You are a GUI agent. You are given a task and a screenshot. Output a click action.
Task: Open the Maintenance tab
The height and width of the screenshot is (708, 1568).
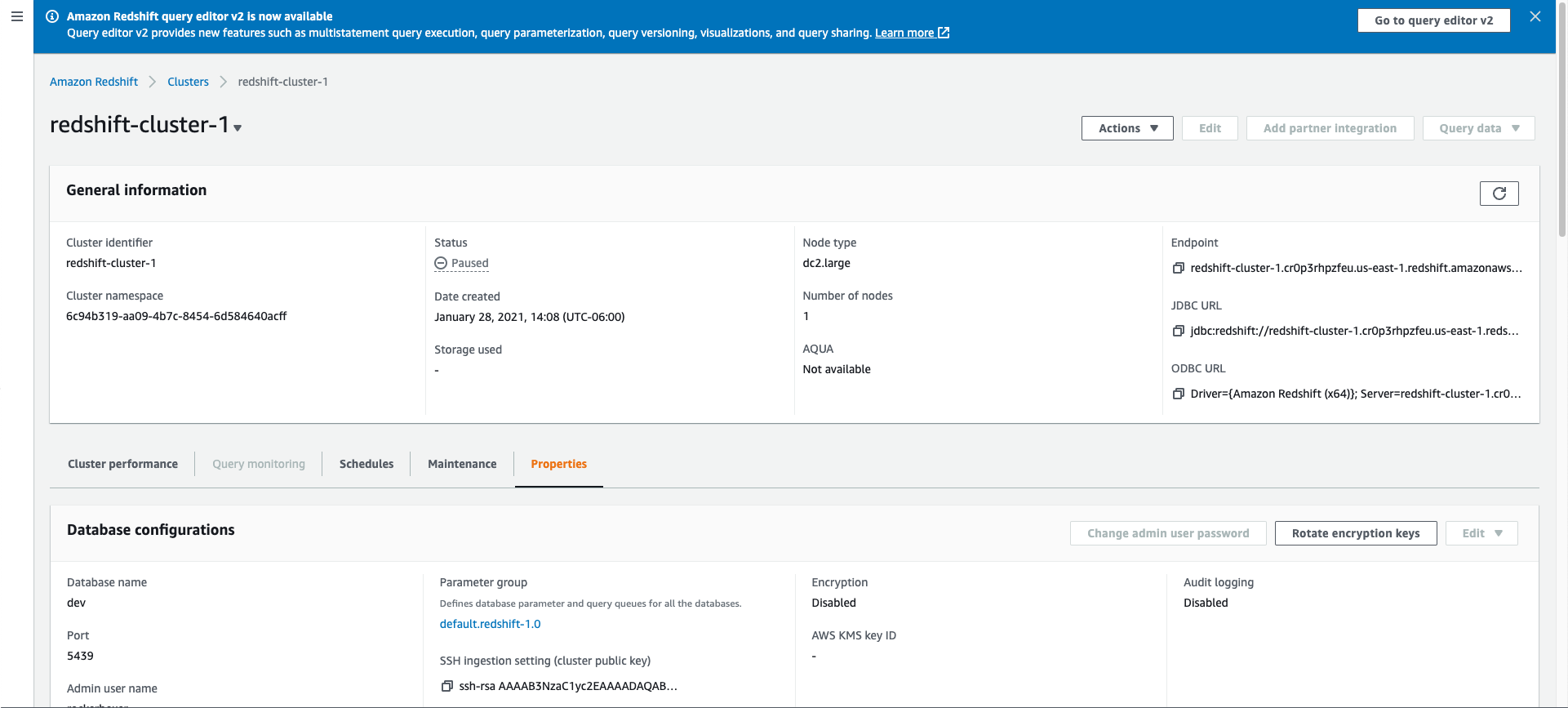click(462, 464)
